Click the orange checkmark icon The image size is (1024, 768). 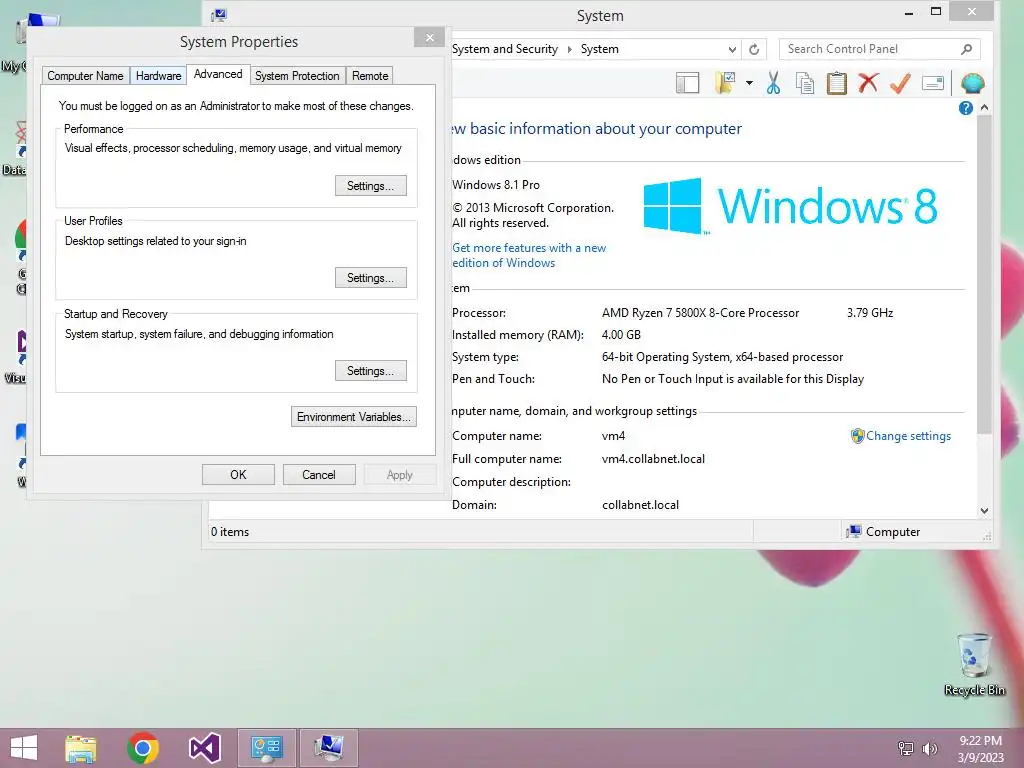pos(900,84)
